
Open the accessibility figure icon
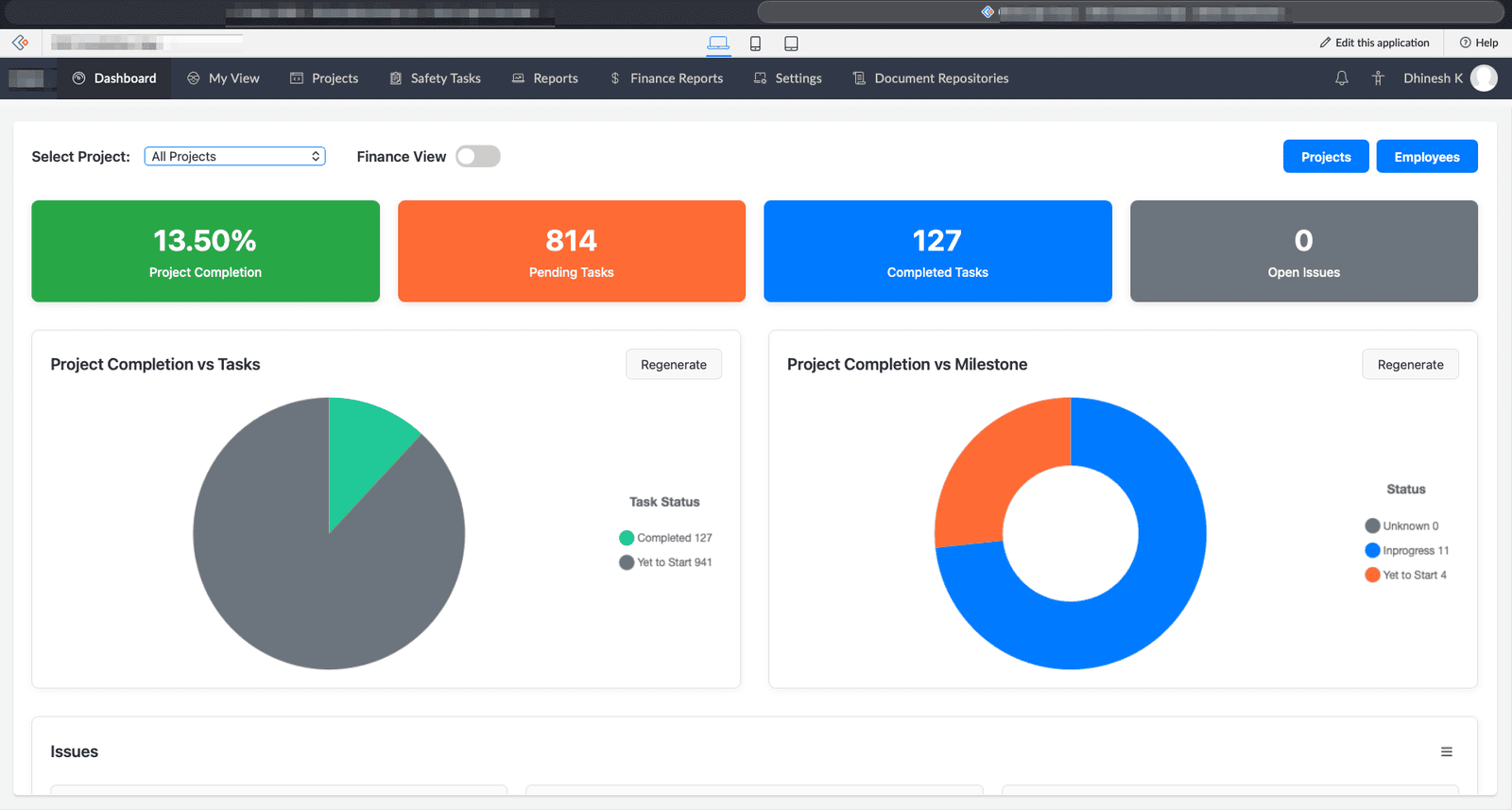1378,78
